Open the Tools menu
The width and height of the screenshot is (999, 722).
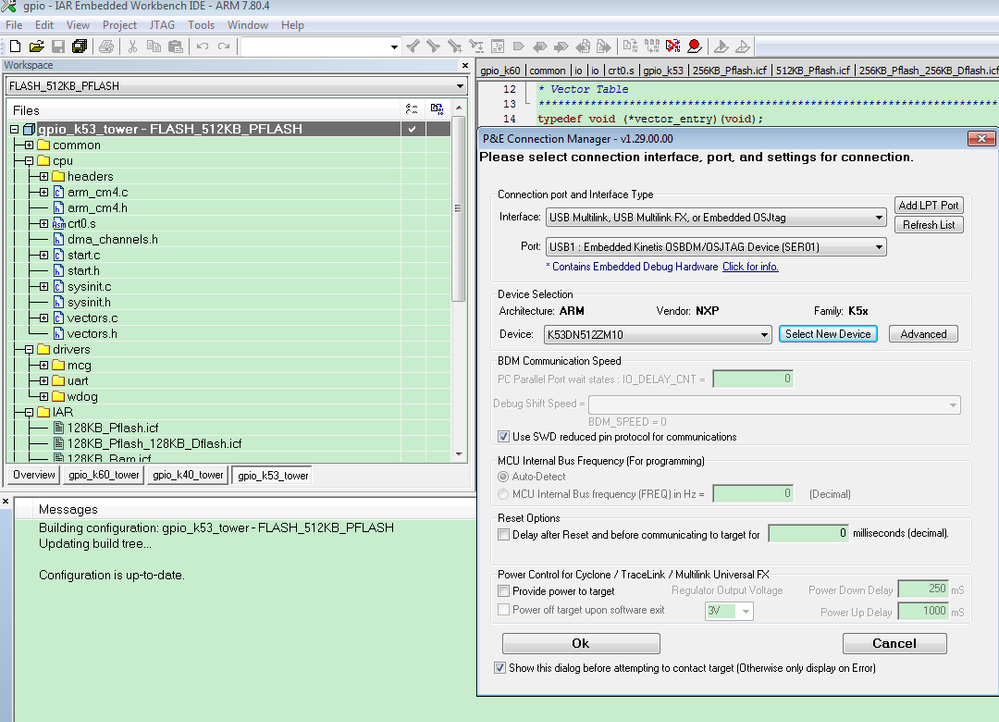[201, 25]
